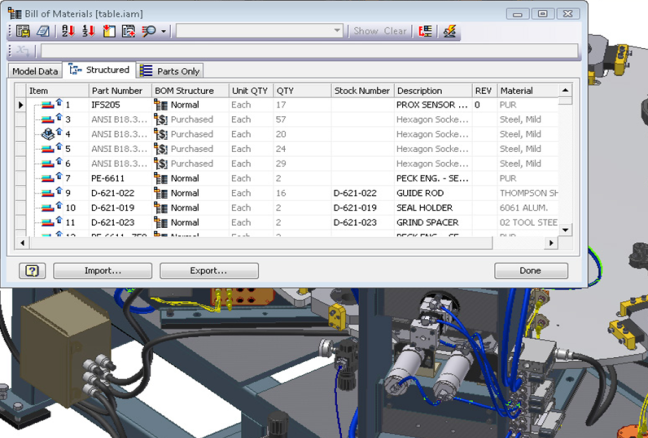Image resolution: width=648 pixels, height=438 pixels.
Task: Click the Normal structure icon in PE-6611 row
Action: pos(161,179)
